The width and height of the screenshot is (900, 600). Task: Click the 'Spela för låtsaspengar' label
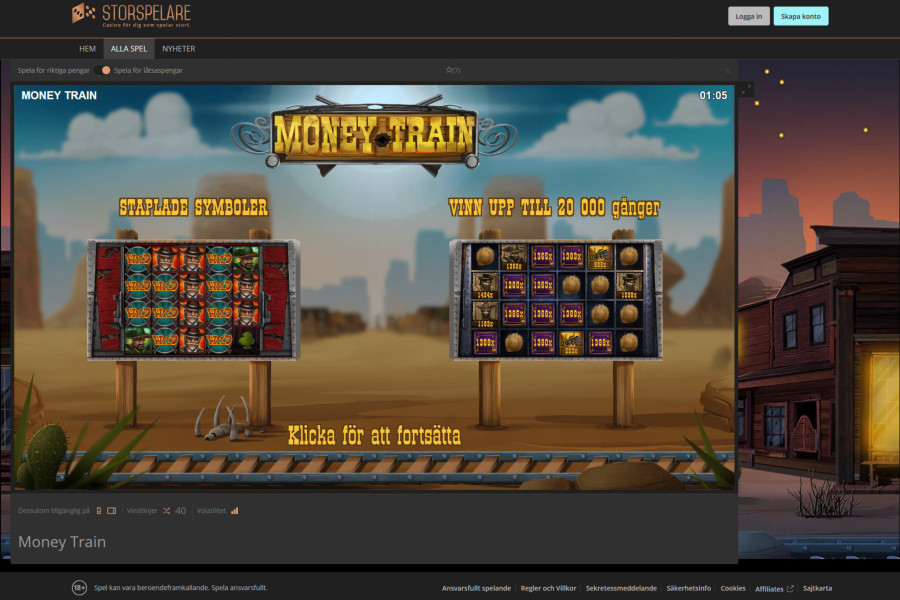coord(148,70)
